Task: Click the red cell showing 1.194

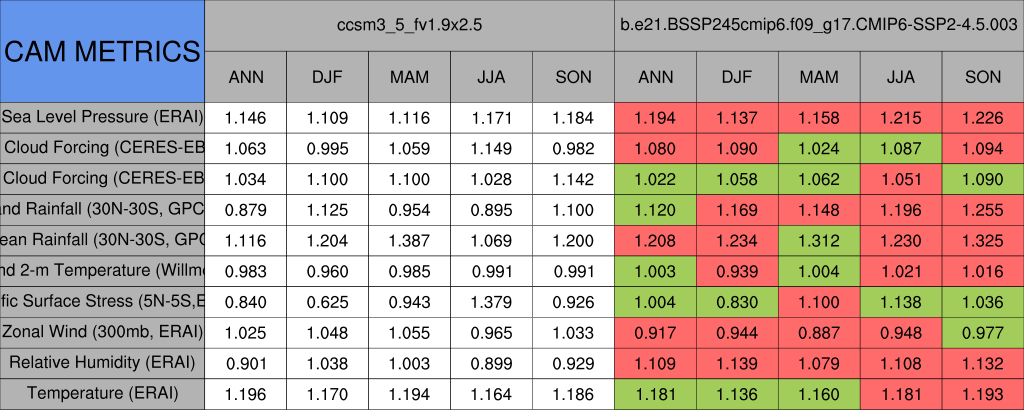Action: click(656, 118)
